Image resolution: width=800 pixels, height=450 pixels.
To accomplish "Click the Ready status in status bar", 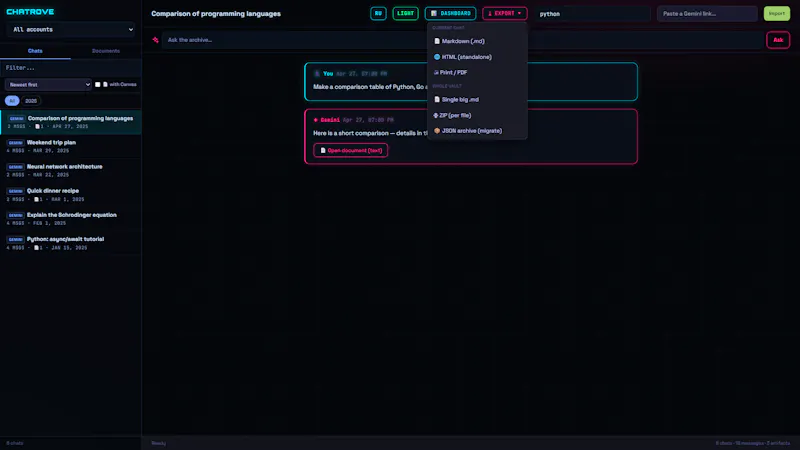I will click(x=159, y=443).
